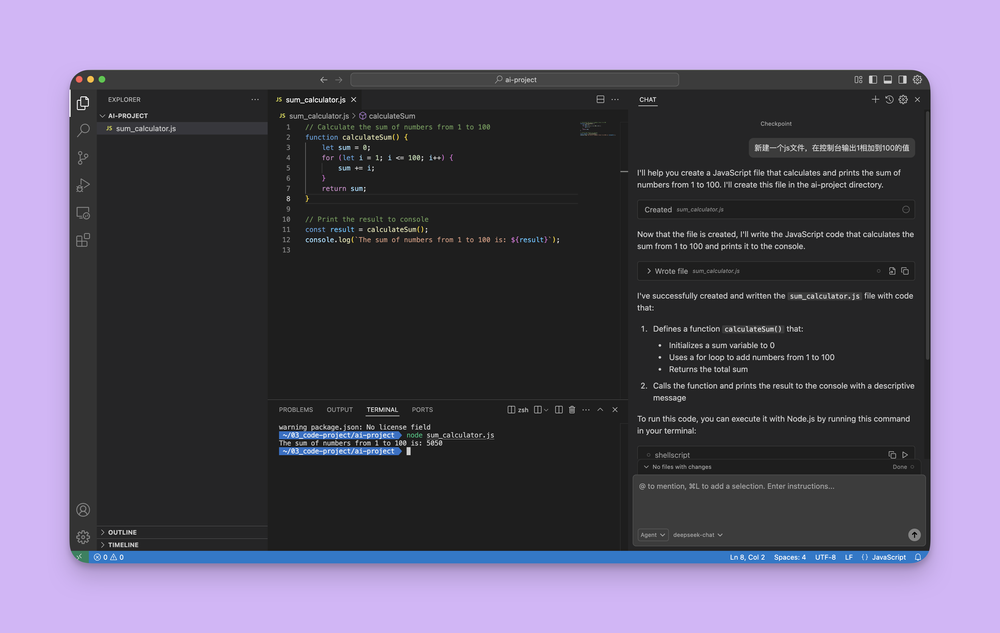Expand the OUTLINE section
The image size is (1000, 633).
pyautogui.click(x=122, y=532)
